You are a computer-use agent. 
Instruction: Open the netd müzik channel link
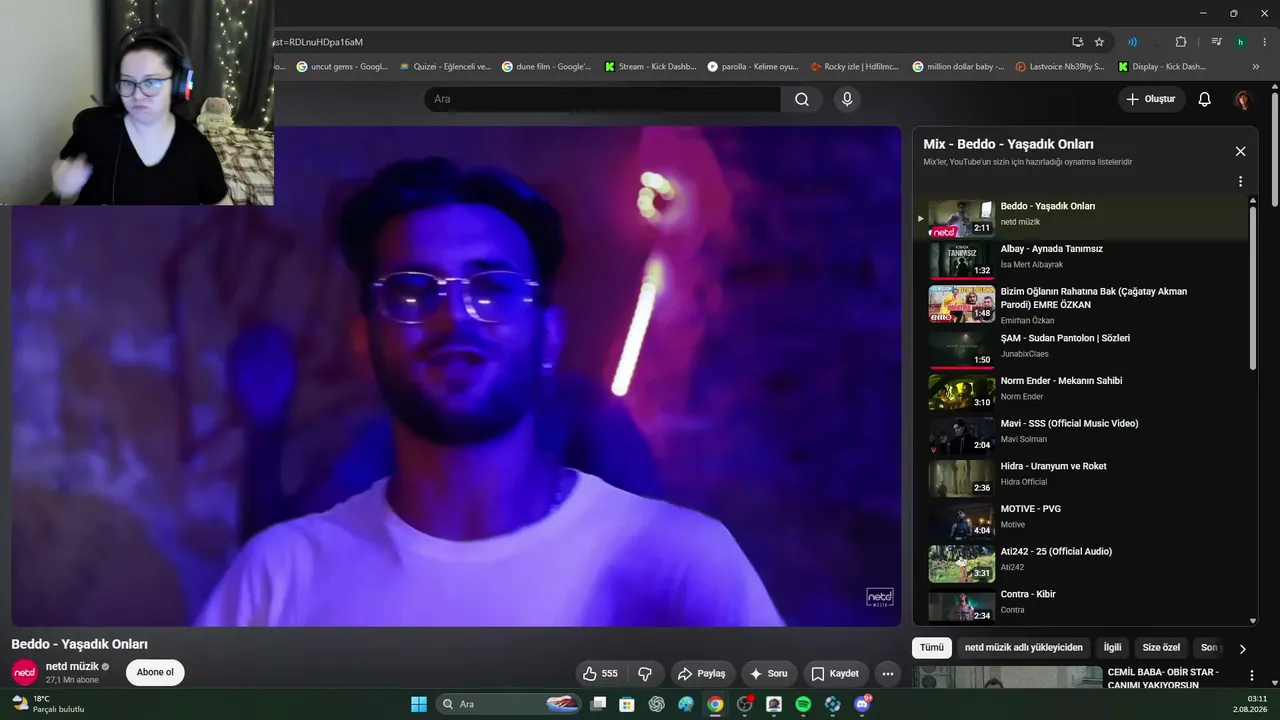[x=72, y=666]
